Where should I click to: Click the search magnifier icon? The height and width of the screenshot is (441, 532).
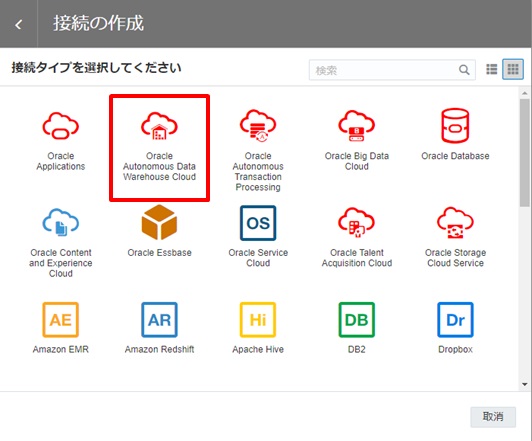464,70
